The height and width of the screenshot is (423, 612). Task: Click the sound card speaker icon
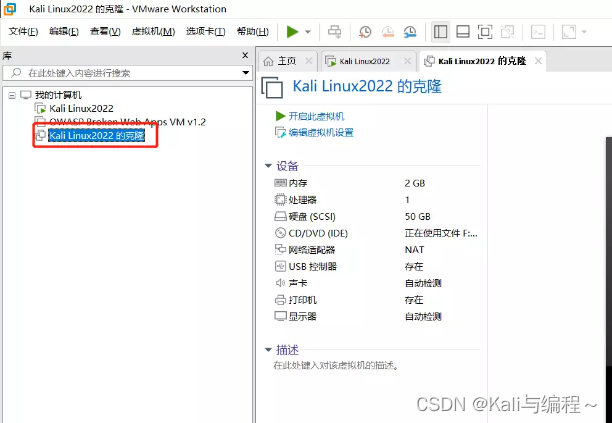(280, 283)
